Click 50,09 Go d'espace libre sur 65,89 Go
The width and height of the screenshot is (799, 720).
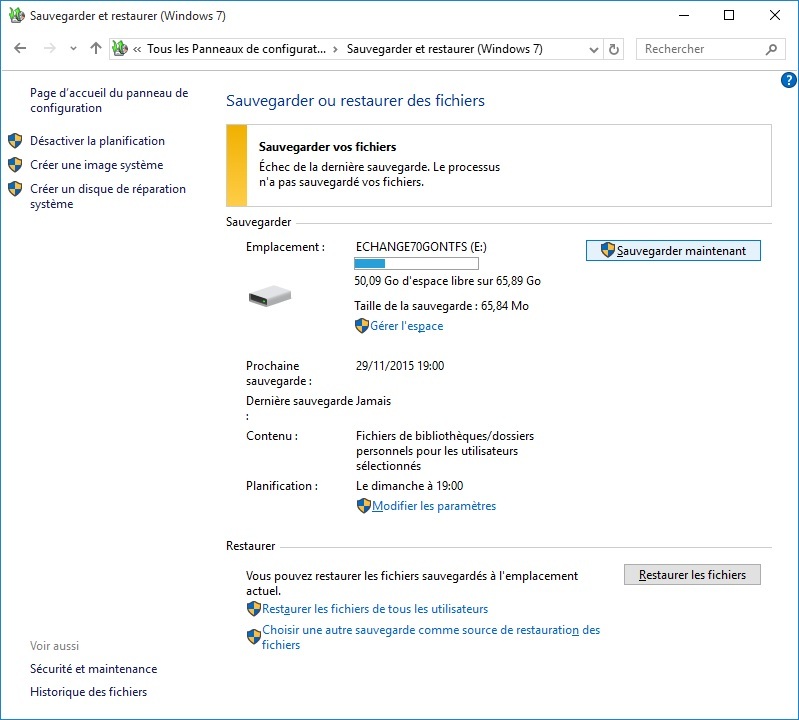[x=447, y=281]
